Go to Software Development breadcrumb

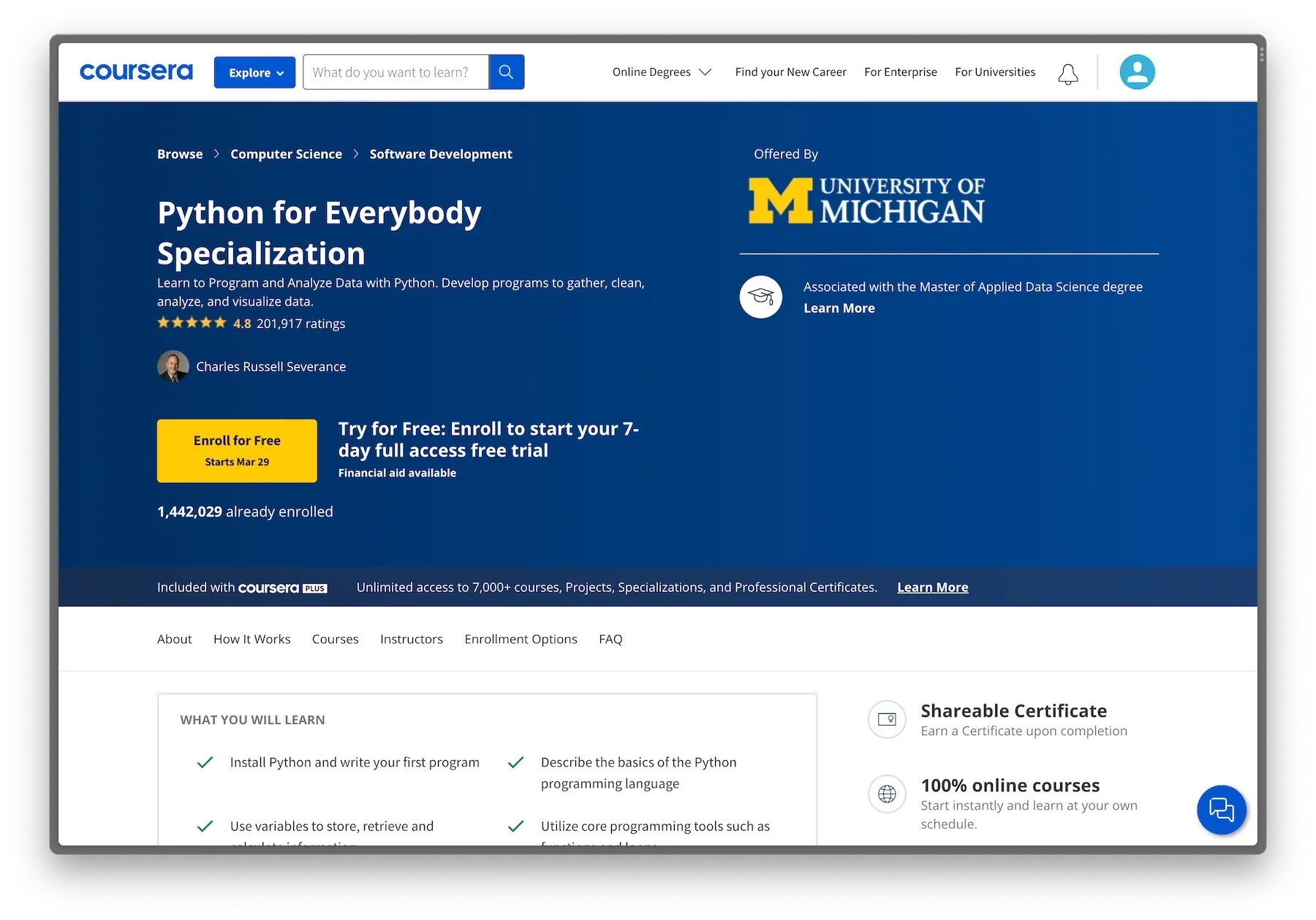point(441,154)
